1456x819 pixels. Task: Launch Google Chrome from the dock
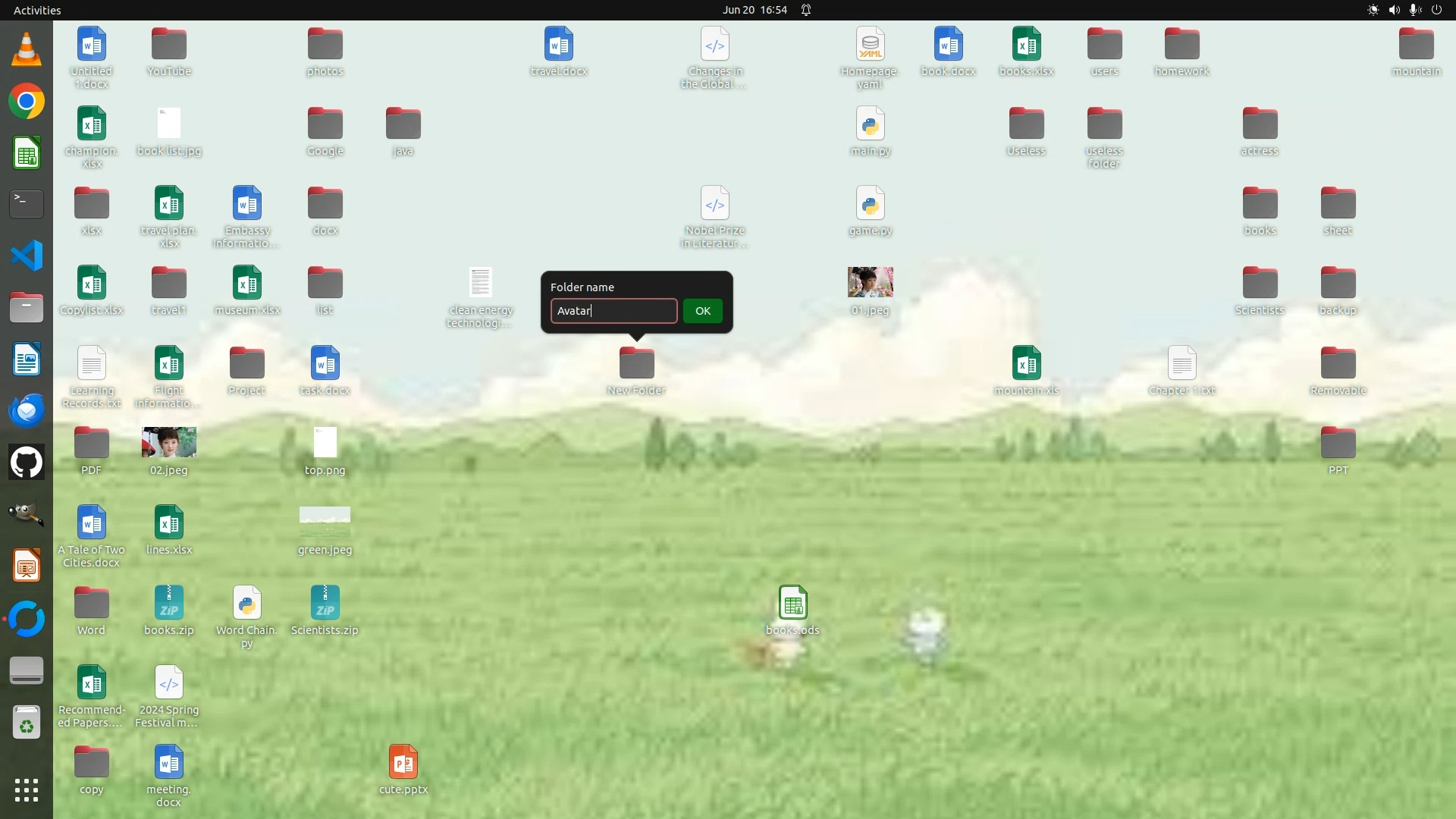(27, 102)
